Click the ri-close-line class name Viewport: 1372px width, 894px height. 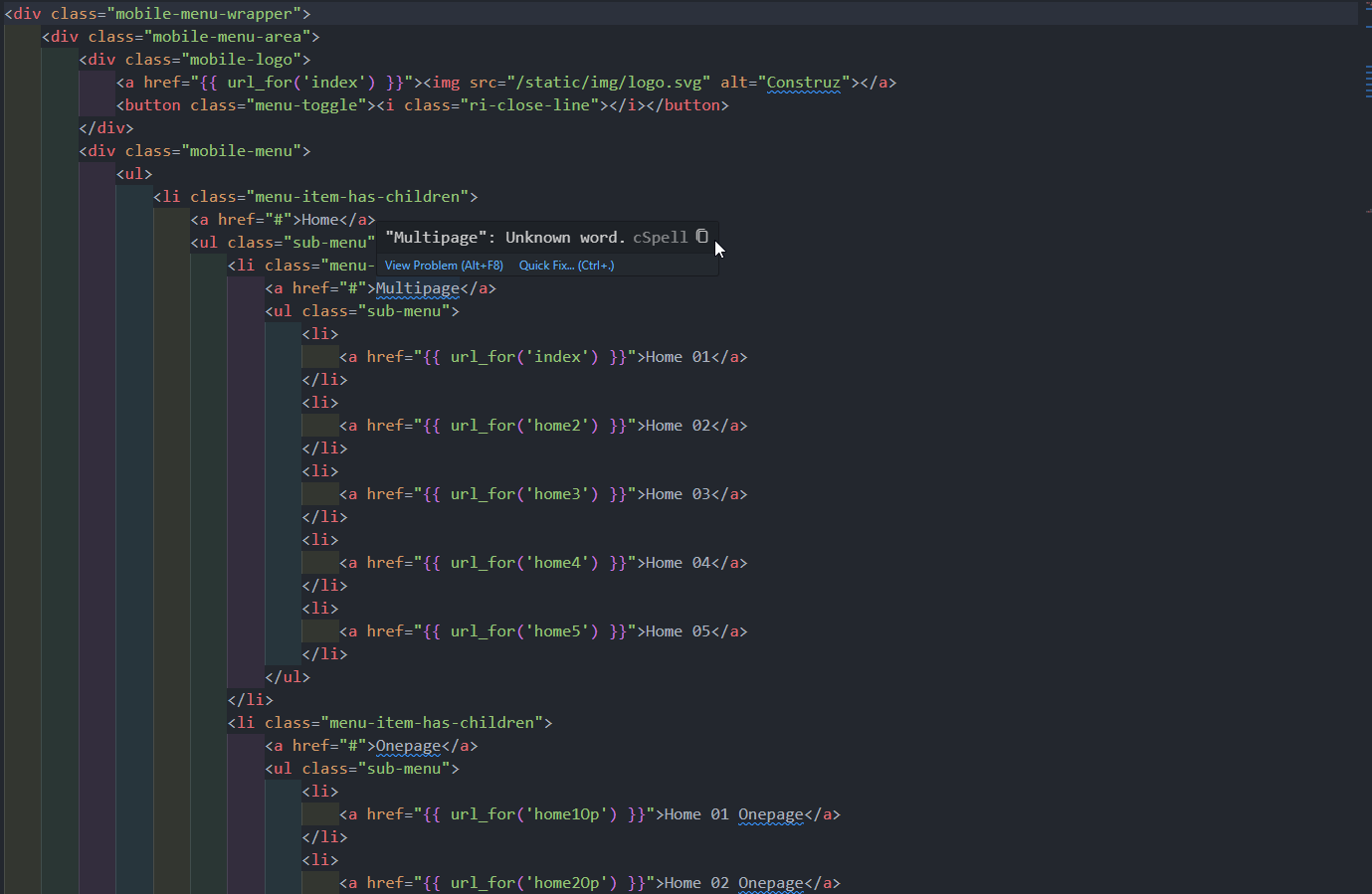tap(529, 105)
